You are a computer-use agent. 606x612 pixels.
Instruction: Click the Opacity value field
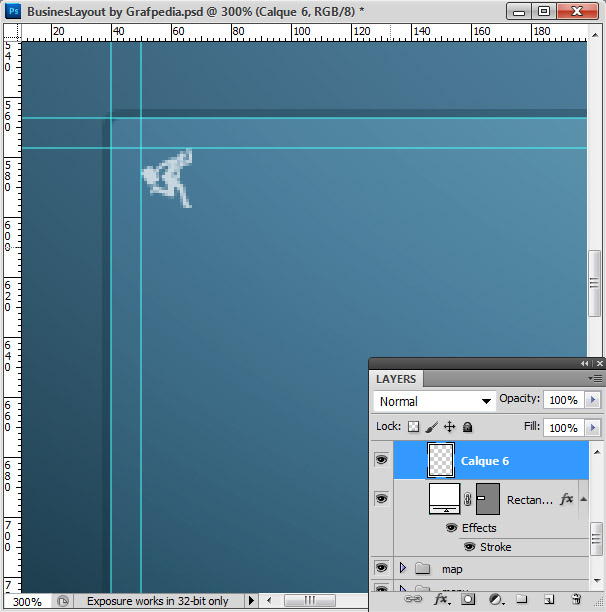pyautogui.click(x=563, y=400)
